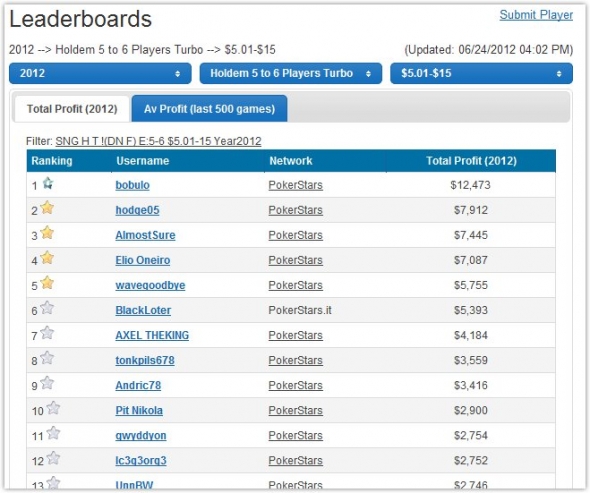The image size is (590, 493).
Task: Expand the Holdem 5 to 6 Players Turbo dropdown
Action: (290, 73)
